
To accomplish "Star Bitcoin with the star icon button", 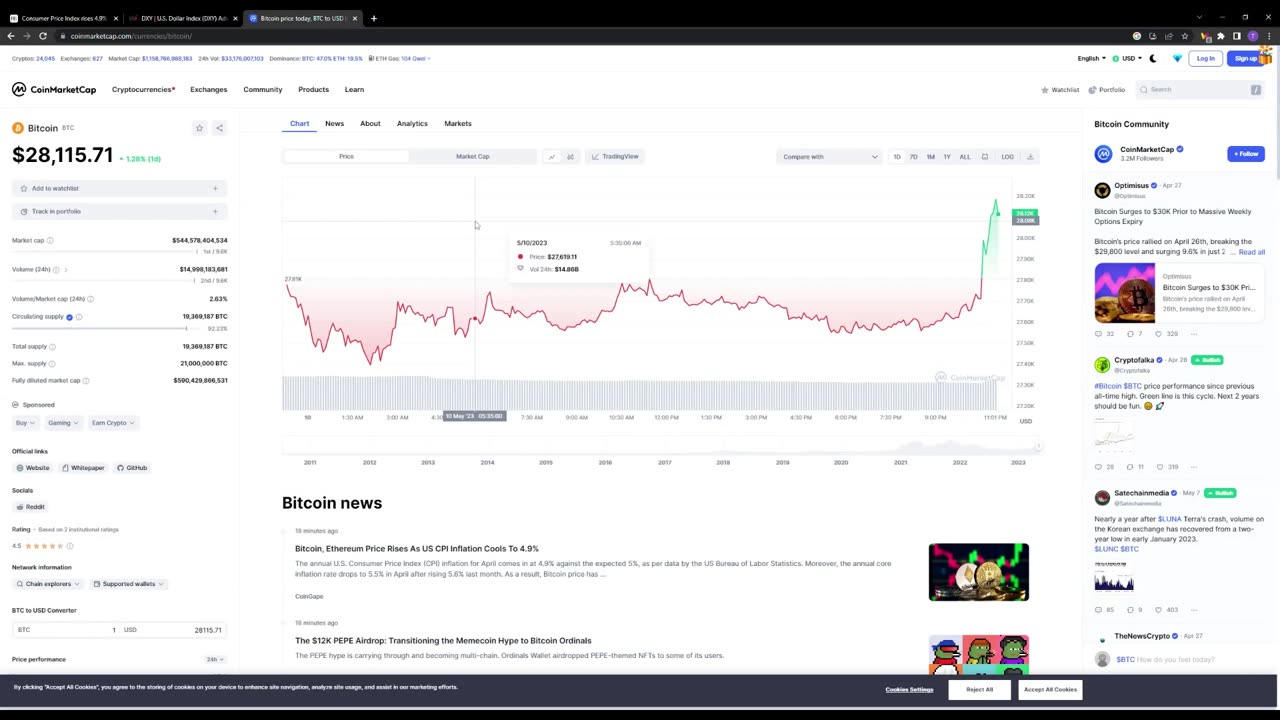I will pyautogui.click(x=199, y=128).
